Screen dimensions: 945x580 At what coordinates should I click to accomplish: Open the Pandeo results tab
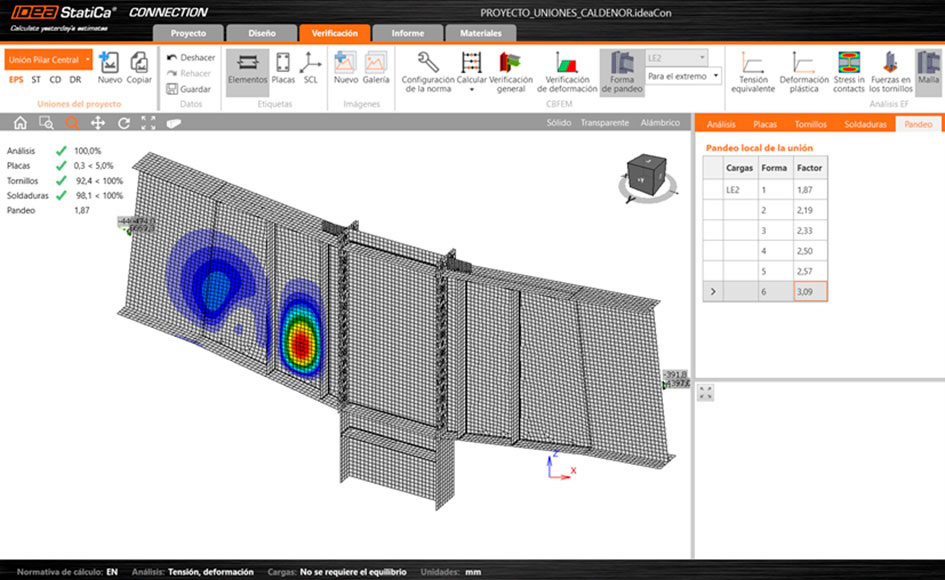[918, 124]
